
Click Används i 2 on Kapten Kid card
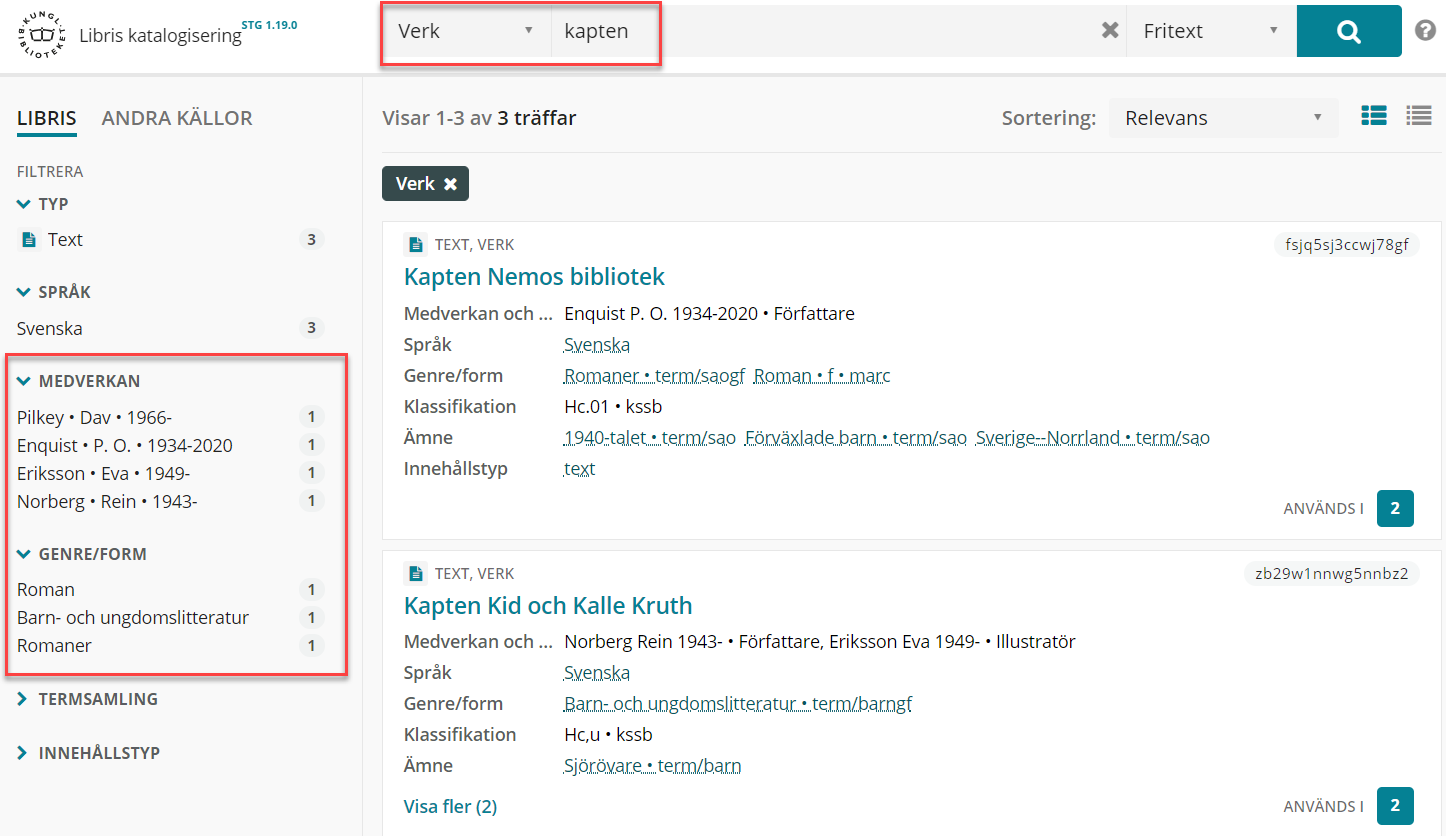coord(1395,806)
